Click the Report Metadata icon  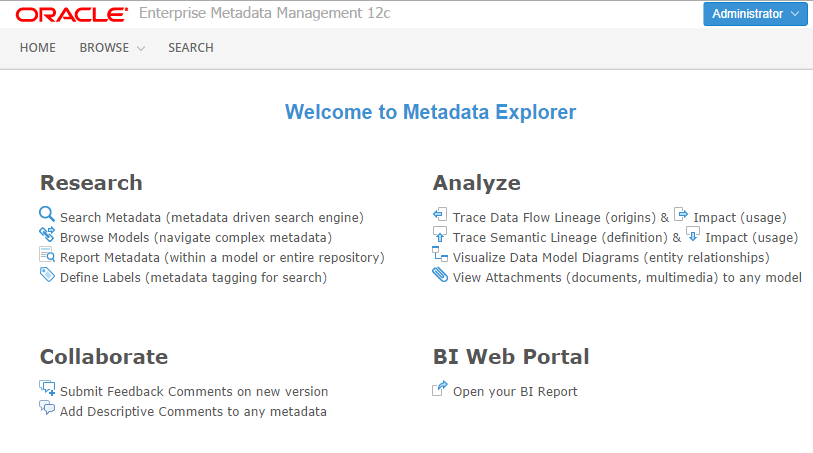click(x=47, y=255)
